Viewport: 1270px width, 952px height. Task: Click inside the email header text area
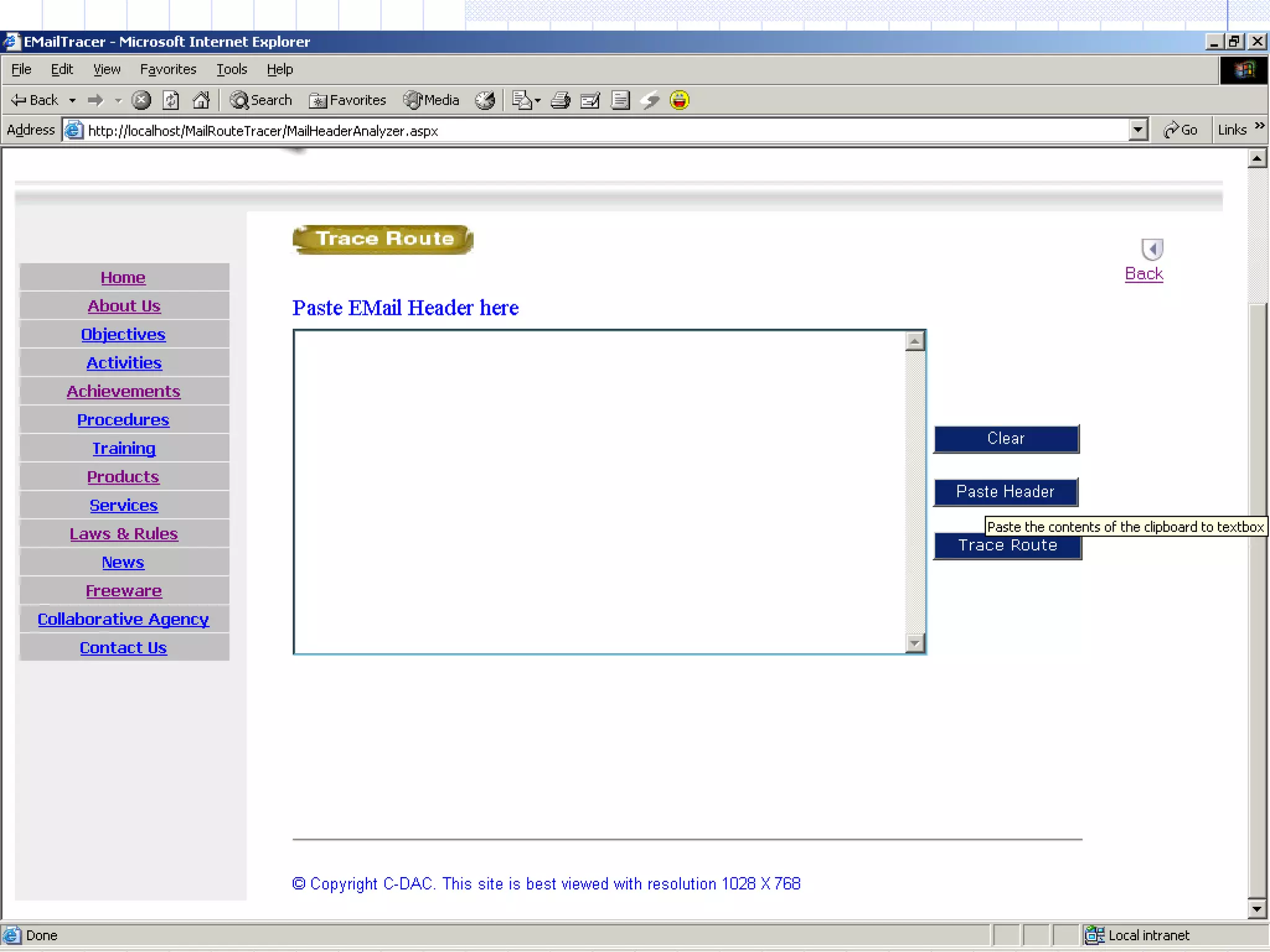598,491
